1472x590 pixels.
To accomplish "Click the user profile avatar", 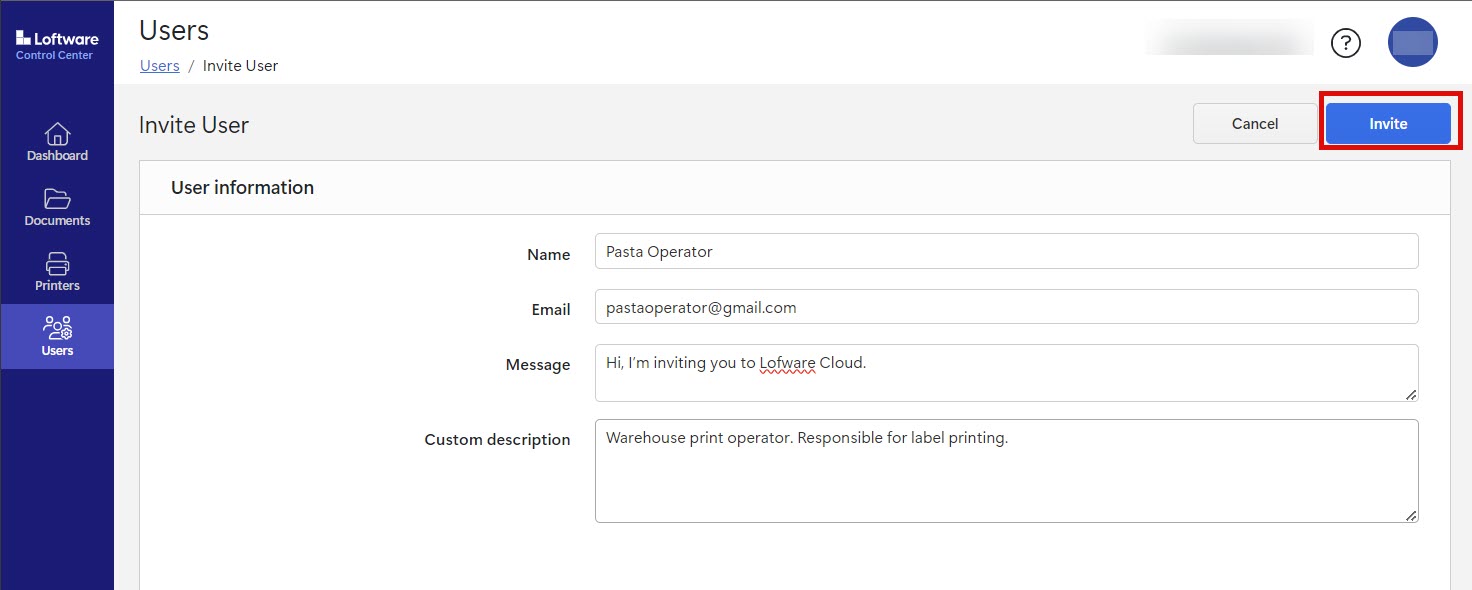I will click(x=1412, y=43).
